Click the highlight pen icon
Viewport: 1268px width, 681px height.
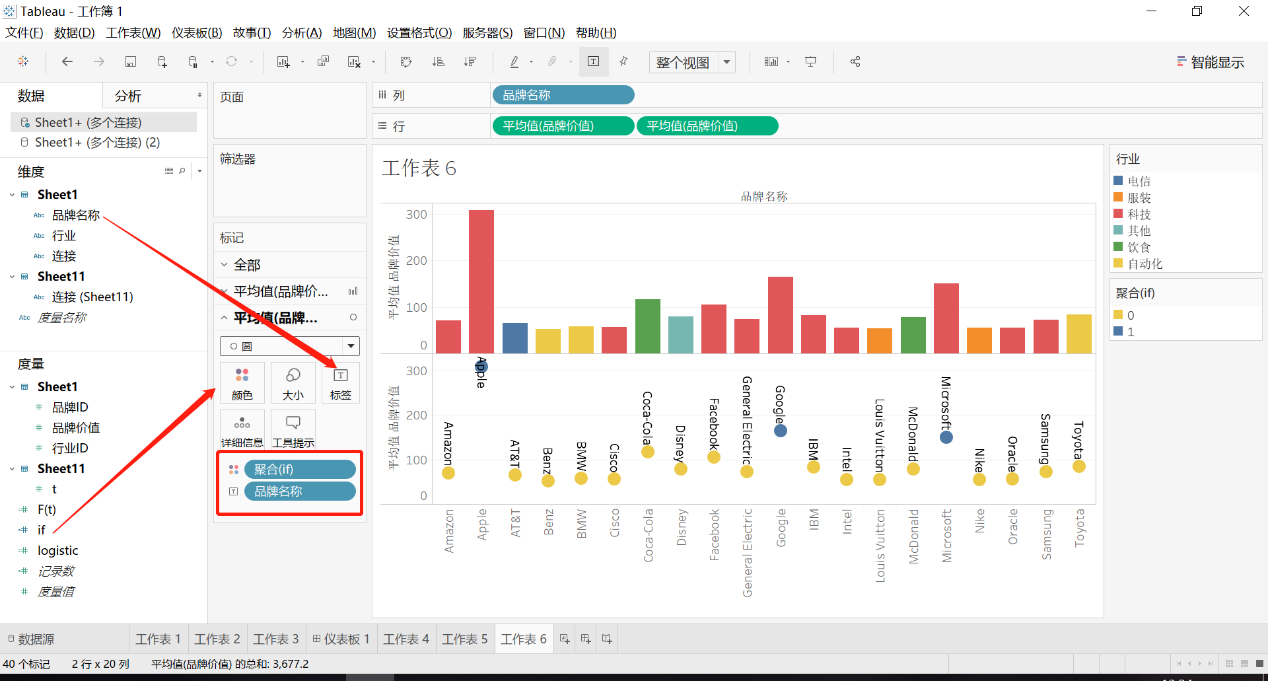coord(514,62)
